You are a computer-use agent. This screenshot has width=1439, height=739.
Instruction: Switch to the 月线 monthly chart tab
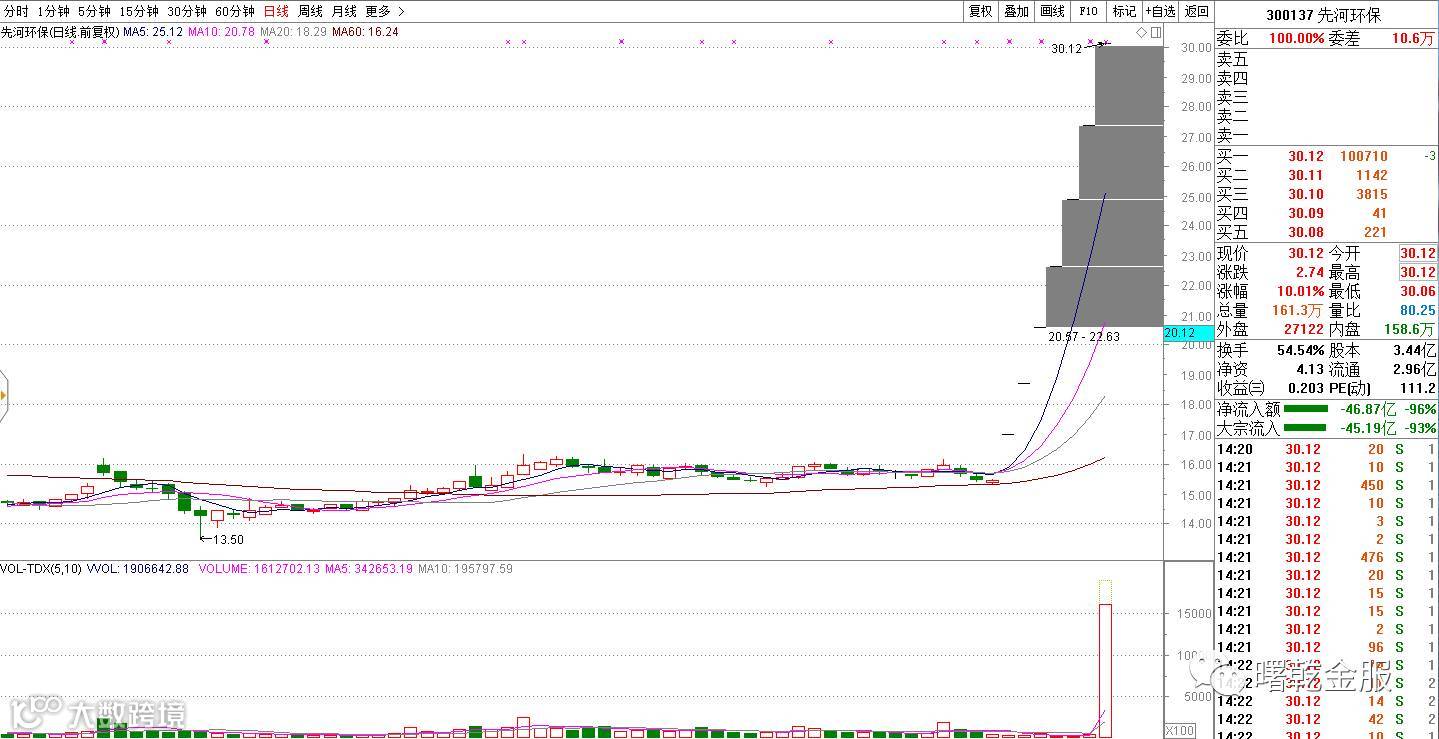[x=344, y=11]
